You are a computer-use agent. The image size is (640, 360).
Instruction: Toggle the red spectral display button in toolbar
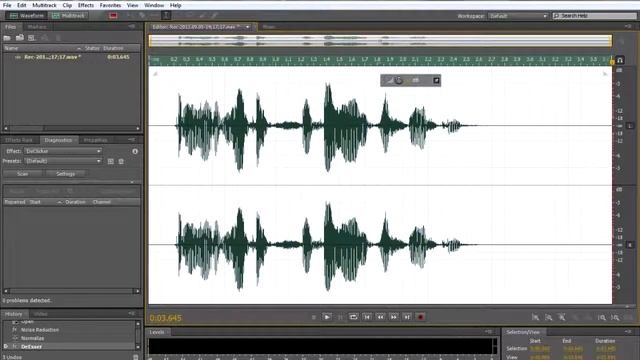(x=113, y=16)
